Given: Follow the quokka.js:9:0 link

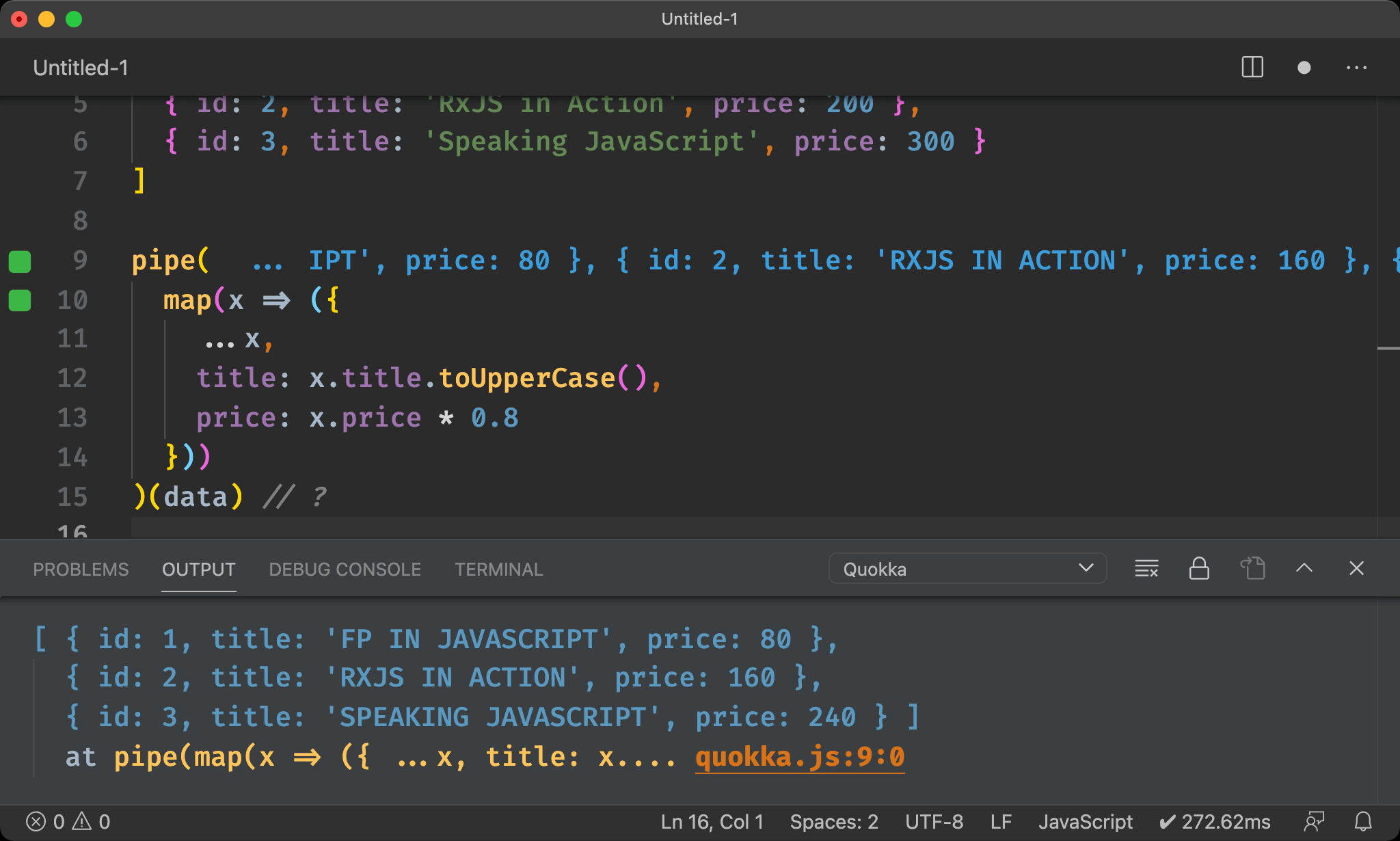Looking at the screenshot, I should click(800, 757).
